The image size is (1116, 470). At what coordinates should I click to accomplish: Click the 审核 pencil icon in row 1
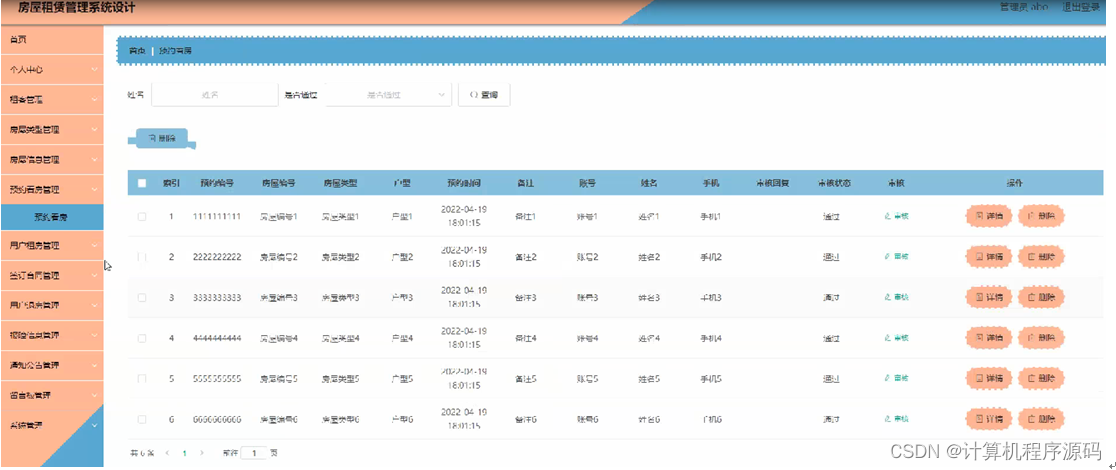click(x=887, y=216)
